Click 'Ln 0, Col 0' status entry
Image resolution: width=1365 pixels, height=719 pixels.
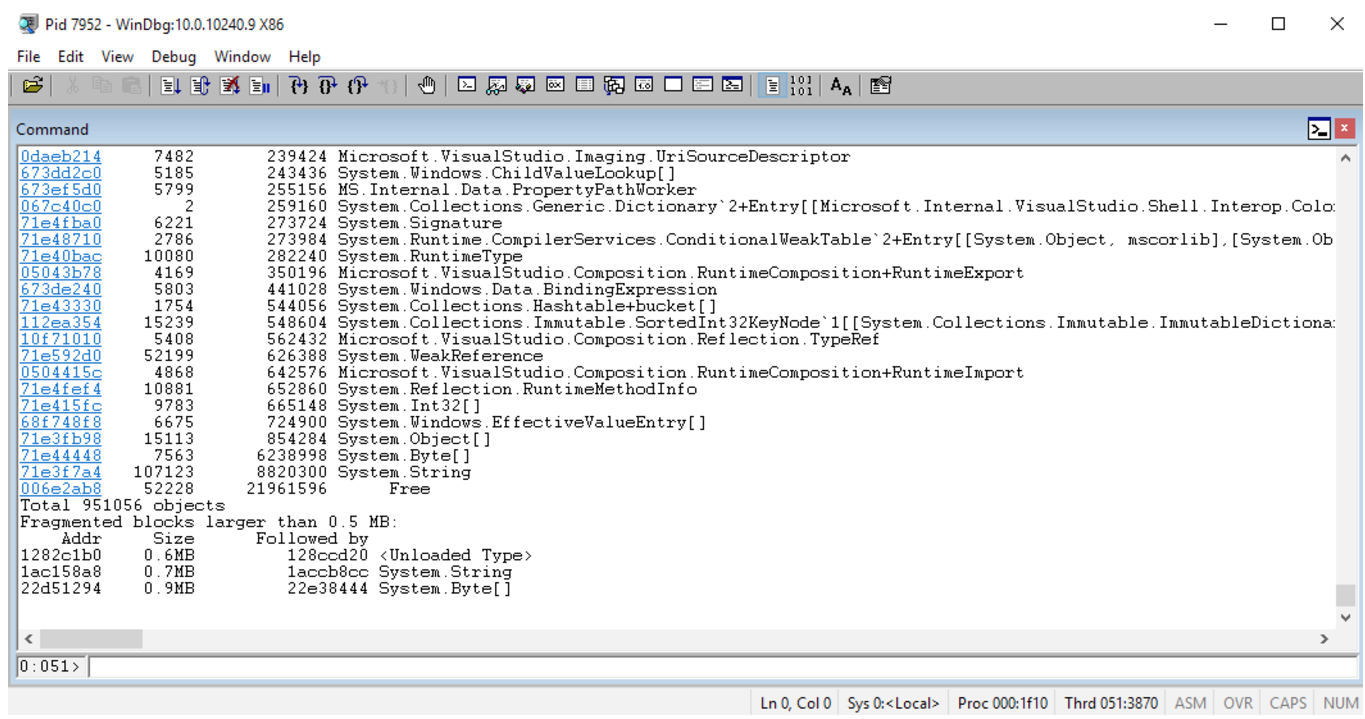(795, 703)
